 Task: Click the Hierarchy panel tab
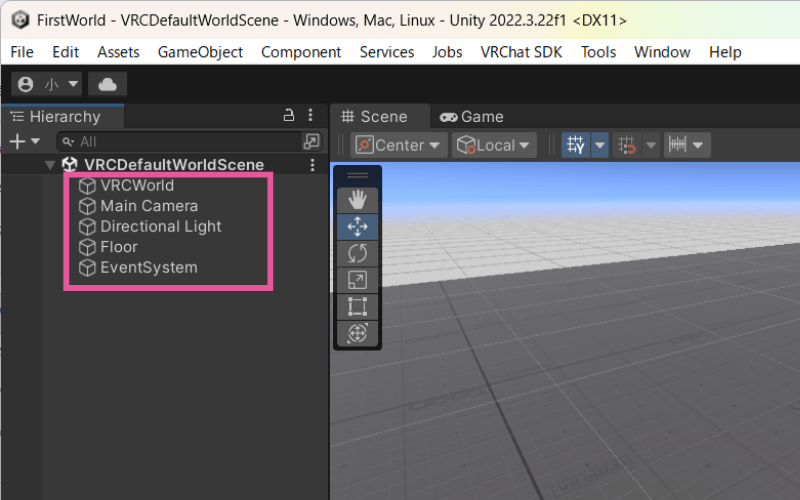tap(63, 117)
